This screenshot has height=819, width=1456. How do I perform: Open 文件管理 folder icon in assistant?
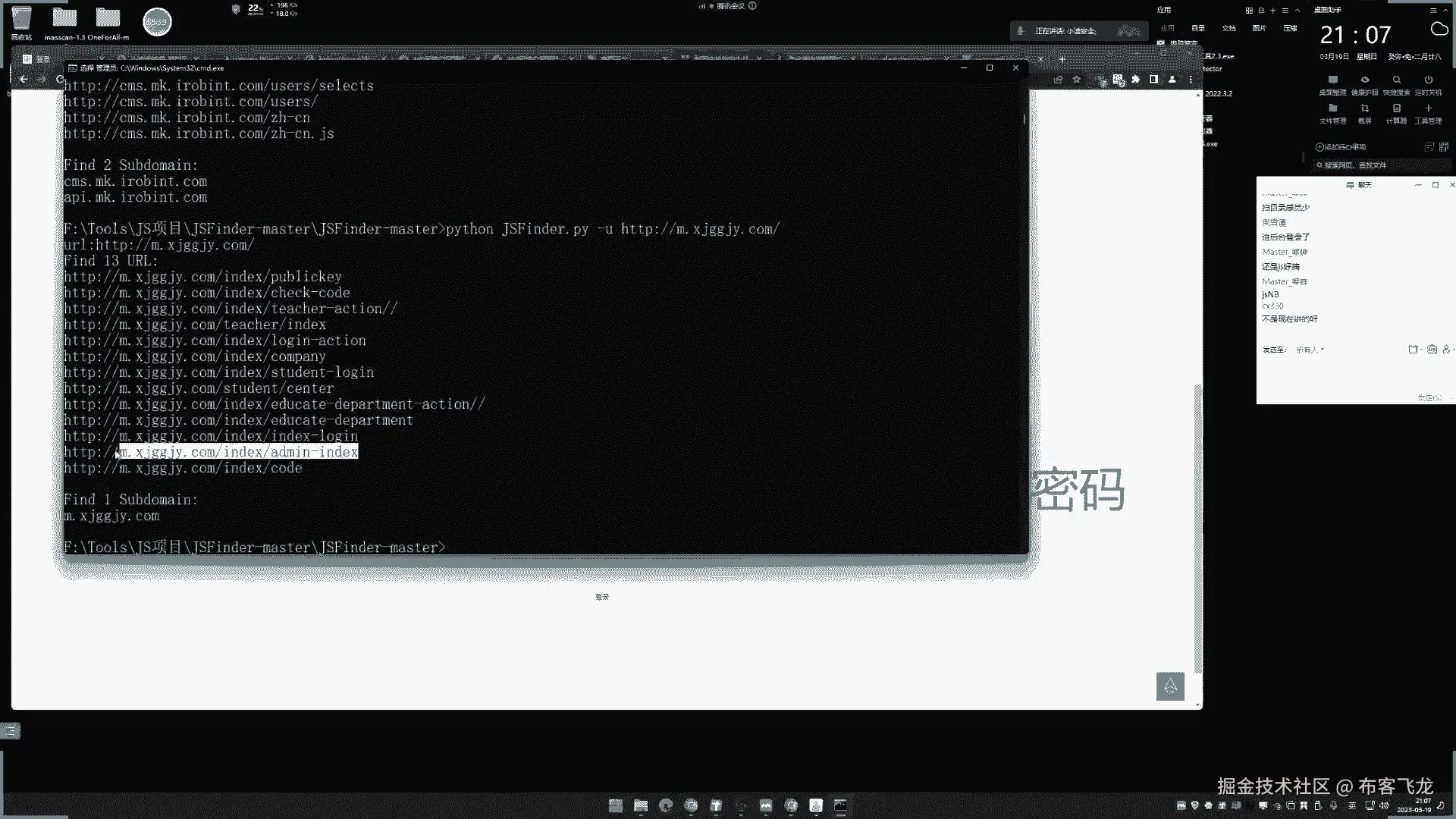(x=1332, y=109)
